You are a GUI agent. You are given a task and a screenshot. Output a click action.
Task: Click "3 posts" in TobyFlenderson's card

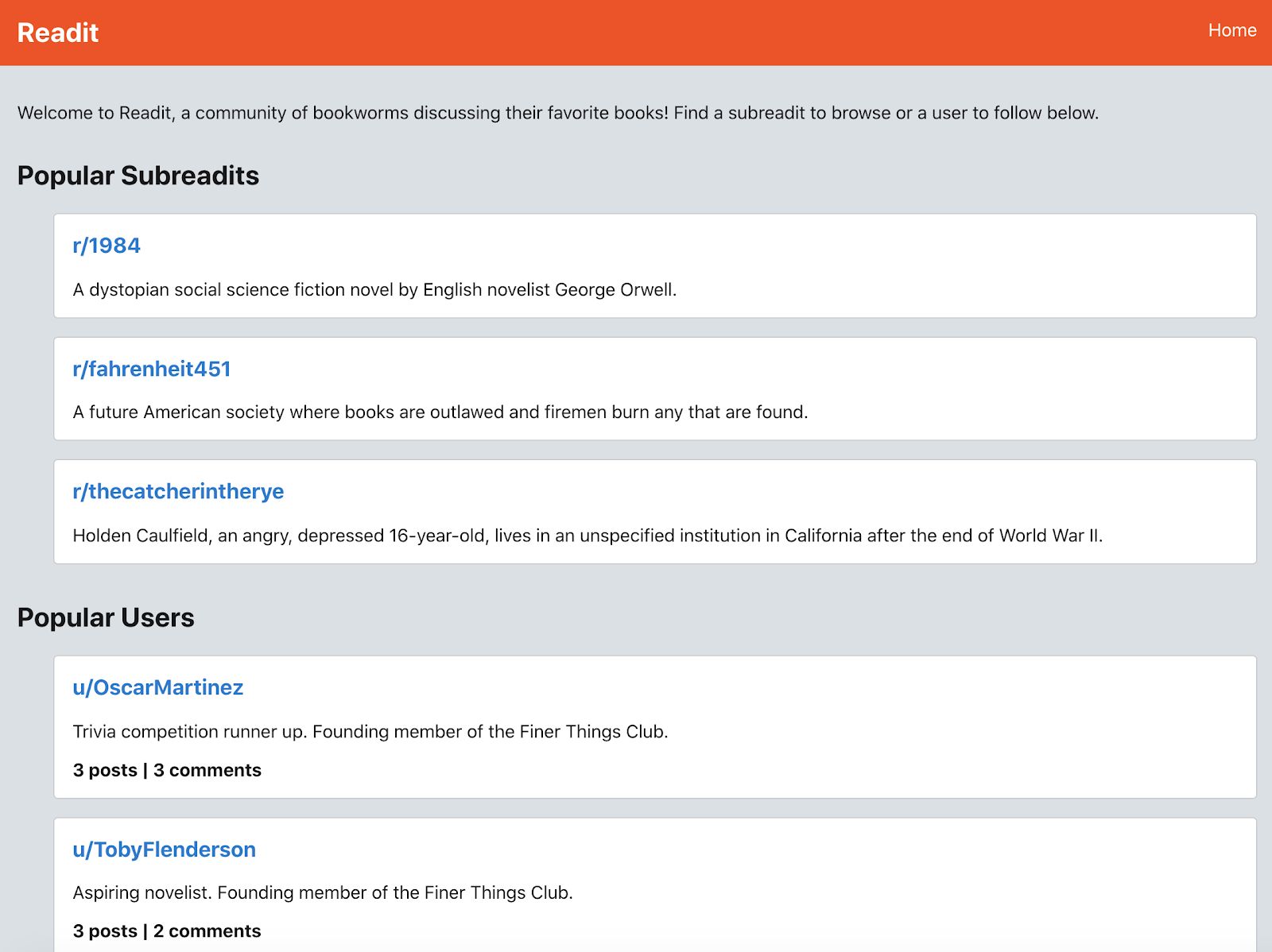click(105, 931)
